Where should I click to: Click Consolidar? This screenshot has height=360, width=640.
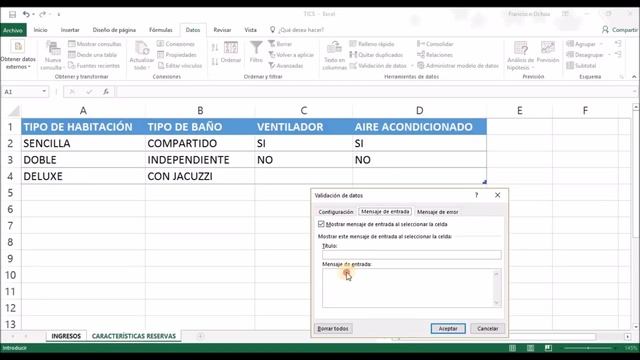click(x=435, y=44)
